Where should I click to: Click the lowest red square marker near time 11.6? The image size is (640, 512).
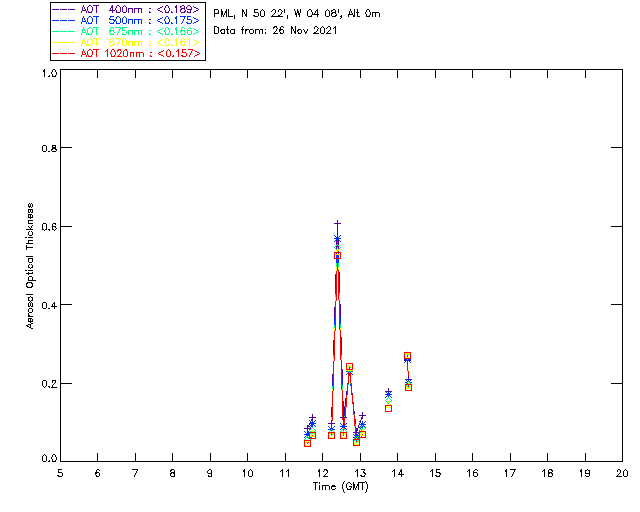(x=307, y=443)
